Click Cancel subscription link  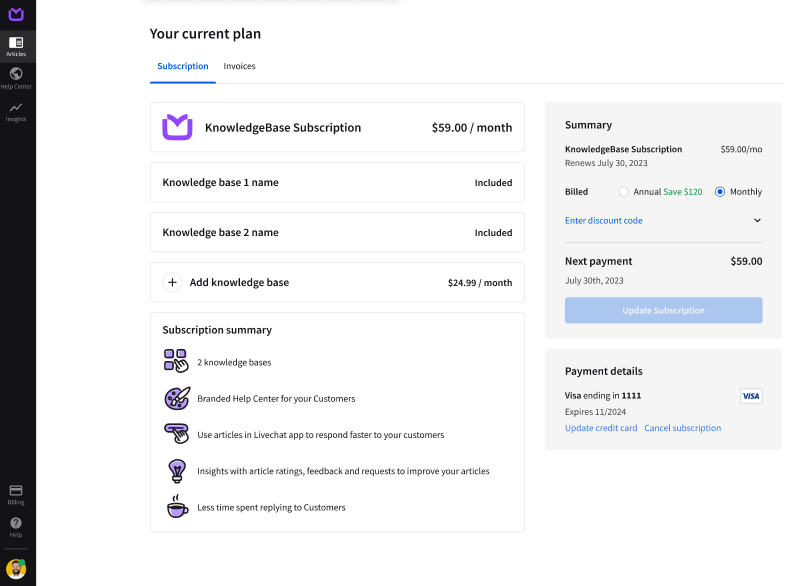[x=682, y=428]
